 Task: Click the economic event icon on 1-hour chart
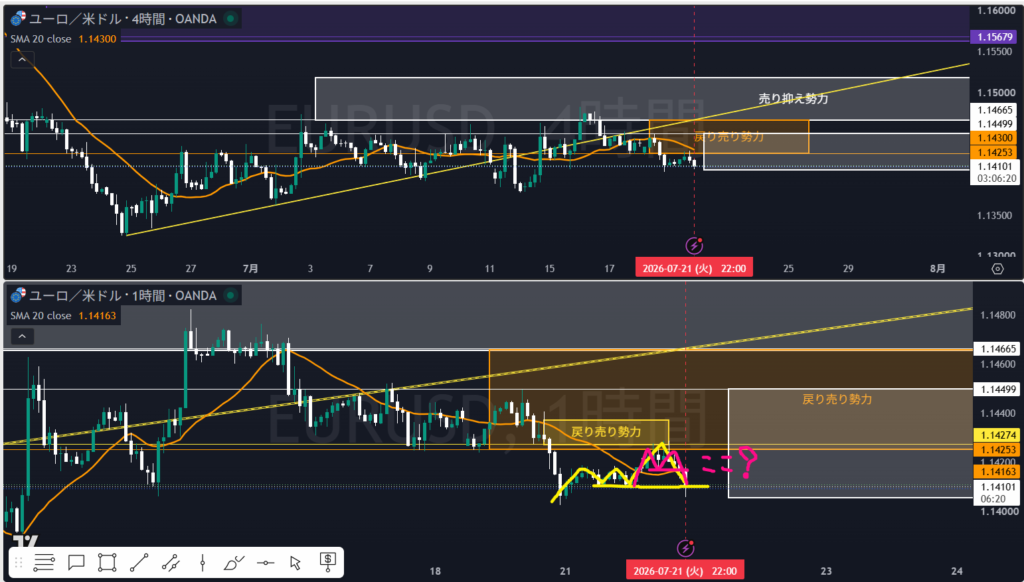[685, 547]
